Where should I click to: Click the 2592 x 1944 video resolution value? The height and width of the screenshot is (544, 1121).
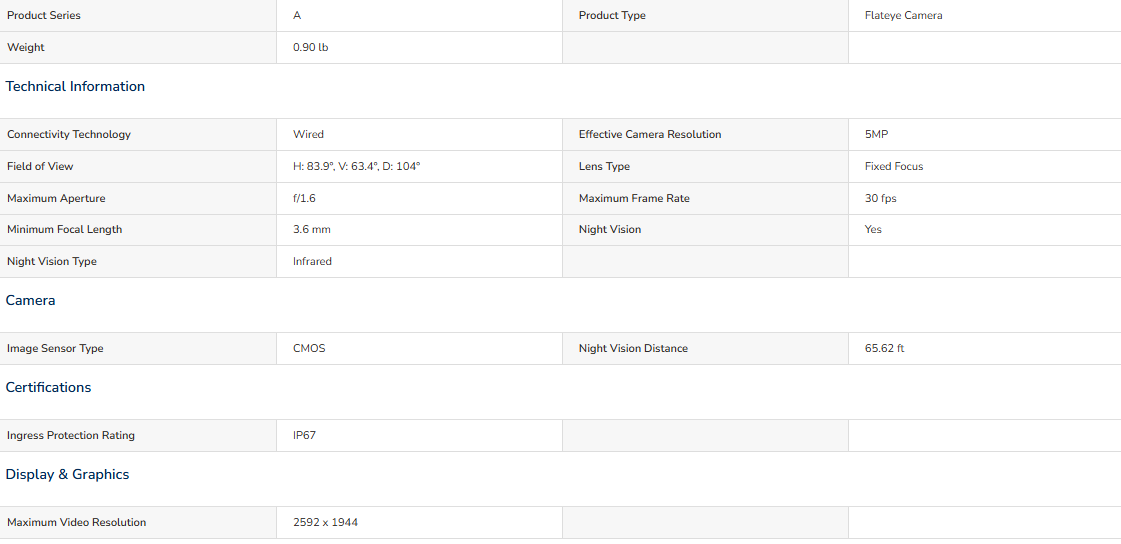325,523
